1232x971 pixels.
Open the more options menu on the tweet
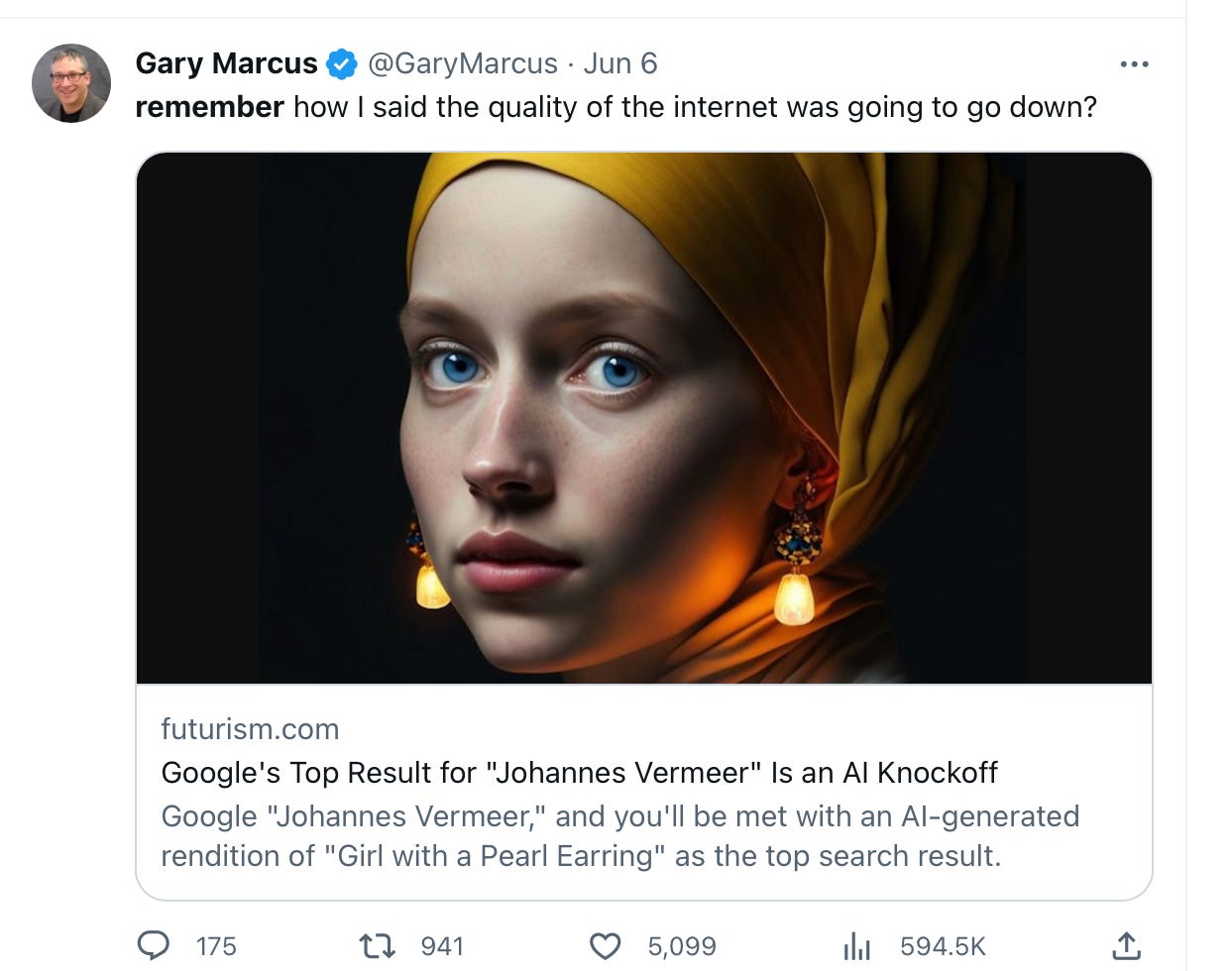coord(1134,62)
